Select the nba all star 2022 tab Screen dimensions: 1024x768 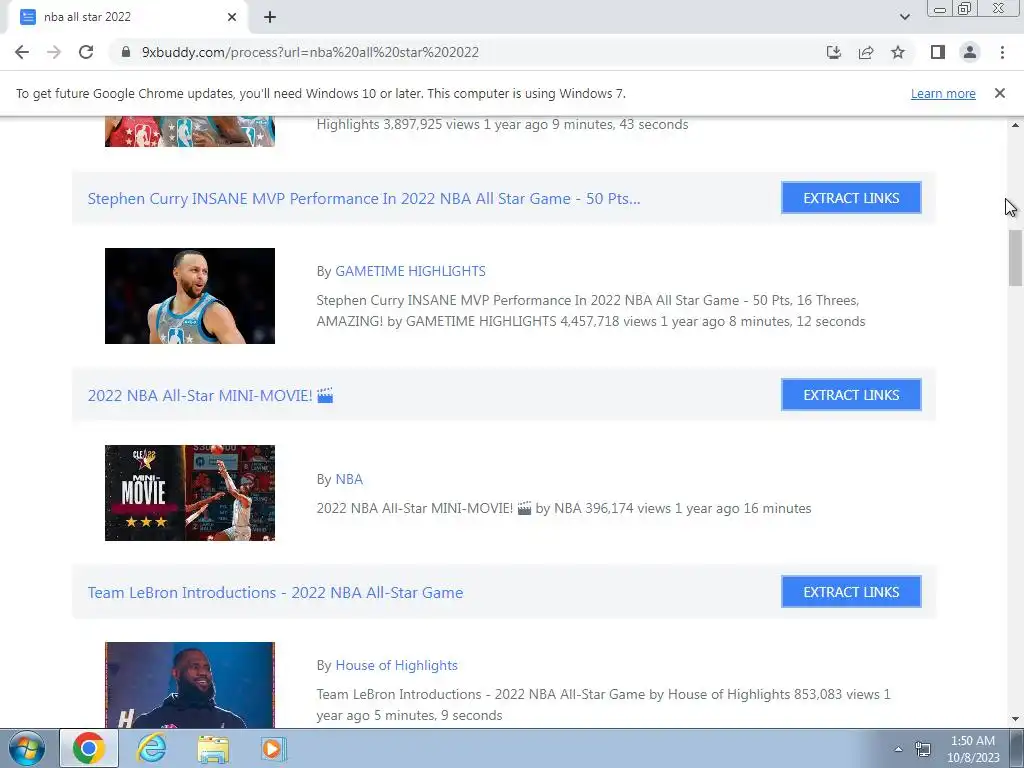[127, 17]
